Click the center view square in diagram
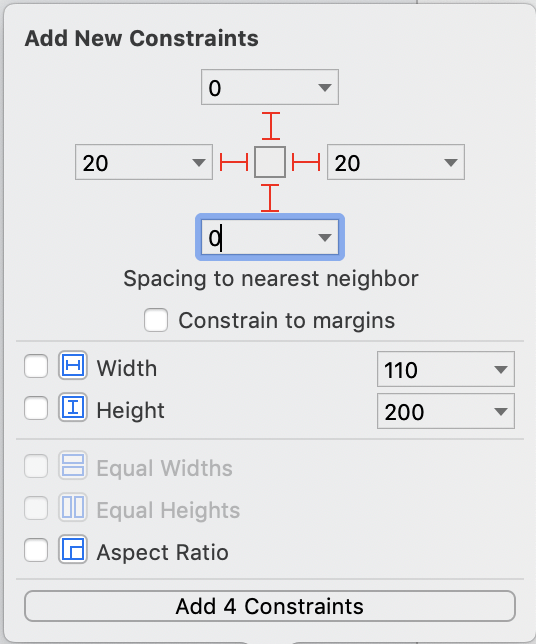This screenshot has width=536, height=644. 270,162
